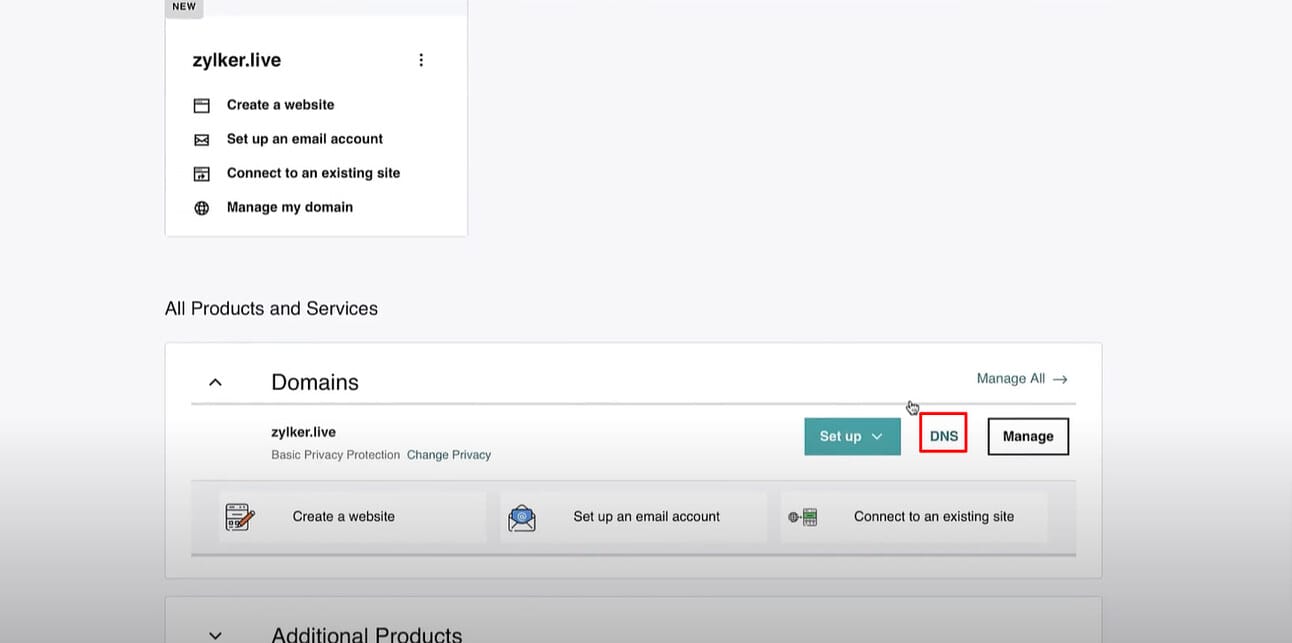Click the server connect icon in Domains tile row

pyautogui.click(x=802, y=517)
